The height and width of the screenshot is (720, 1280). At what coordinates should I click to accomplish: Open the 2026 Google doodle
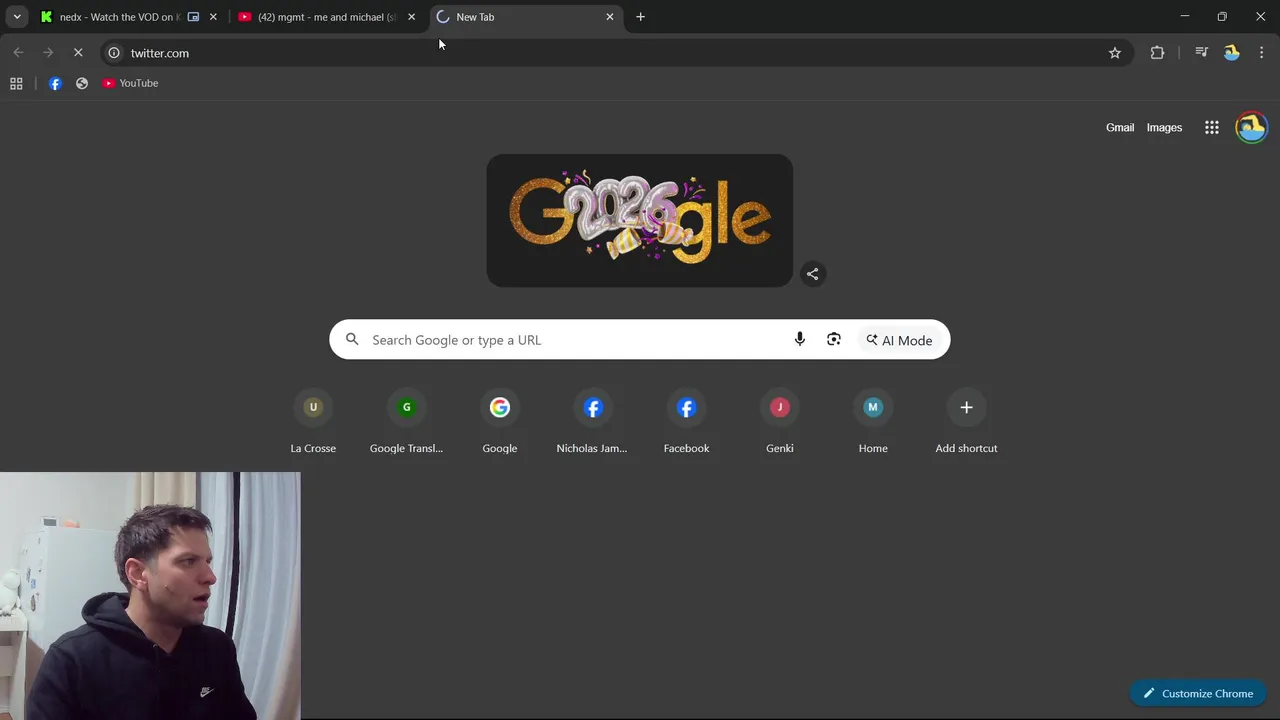(640, 220)
